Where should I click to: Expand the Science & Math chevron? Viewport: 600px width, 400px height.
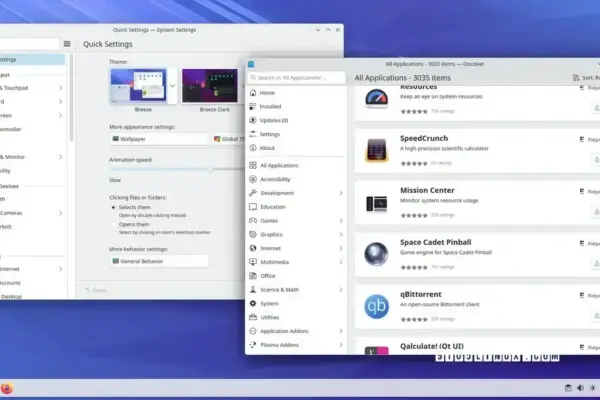[x=341, y=289]
